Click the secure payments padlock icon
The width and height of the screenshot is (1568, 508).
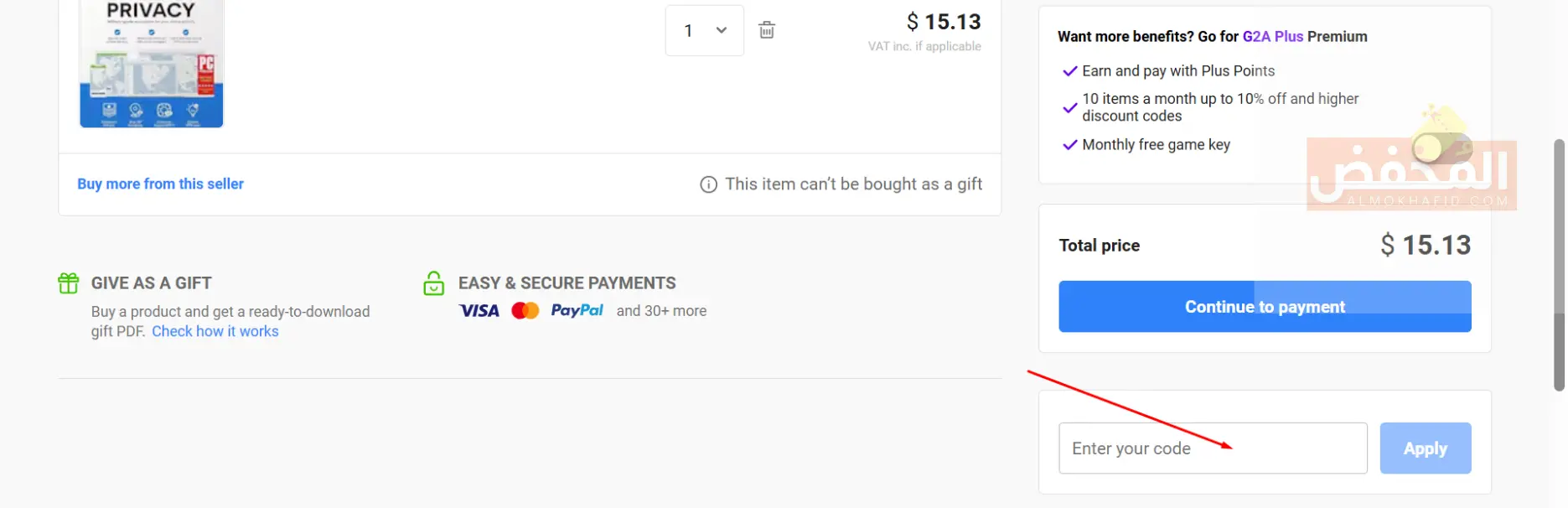point(433,283)
